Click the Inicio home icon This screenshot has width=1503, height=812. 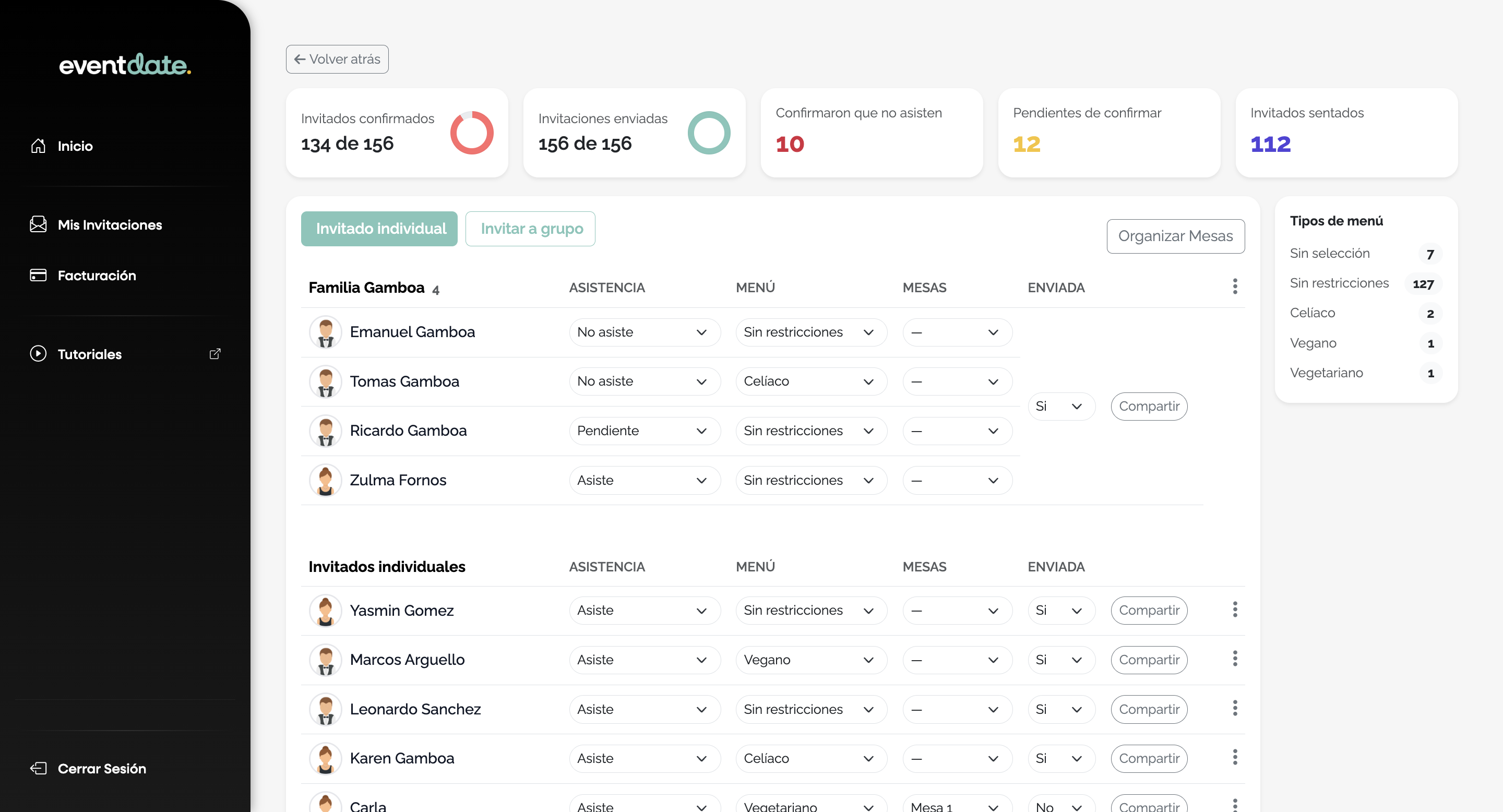click(x=38, y=146)
